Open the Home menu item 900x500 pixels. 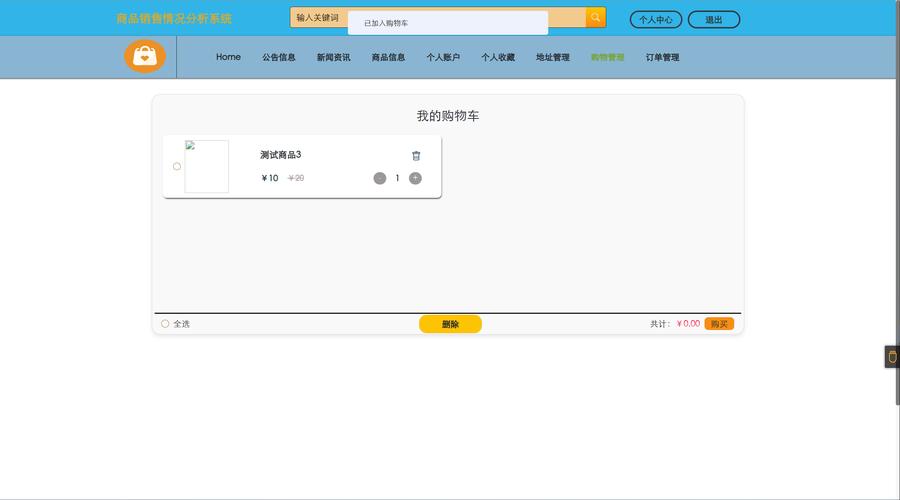(228, 57)
